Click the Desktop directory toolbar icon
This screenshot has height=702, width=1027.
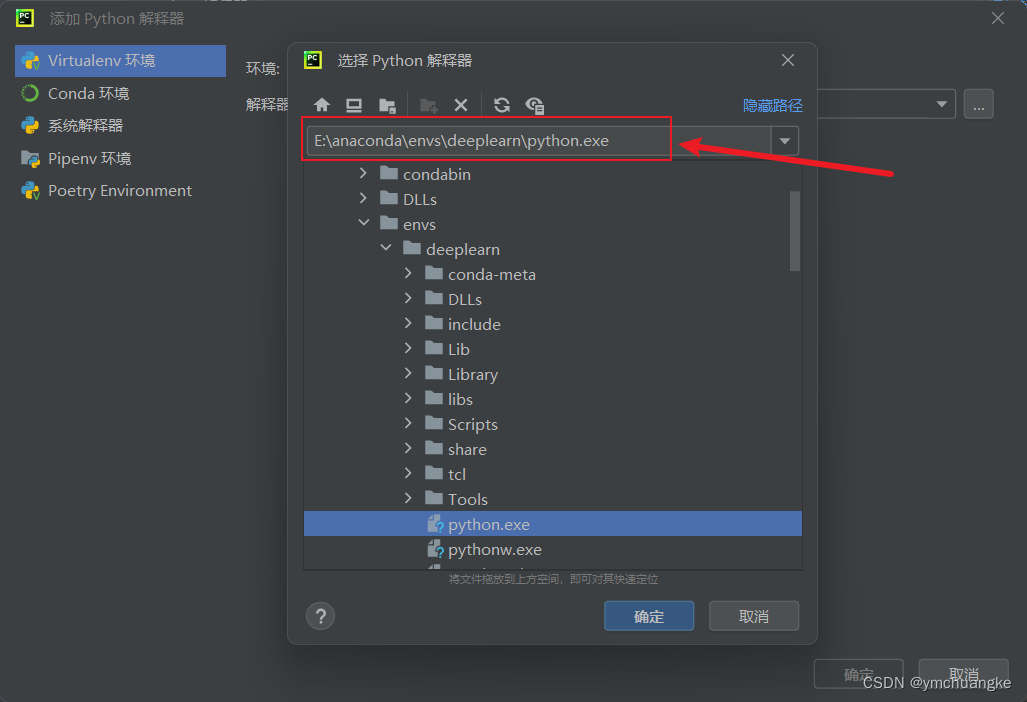(354, 105)
